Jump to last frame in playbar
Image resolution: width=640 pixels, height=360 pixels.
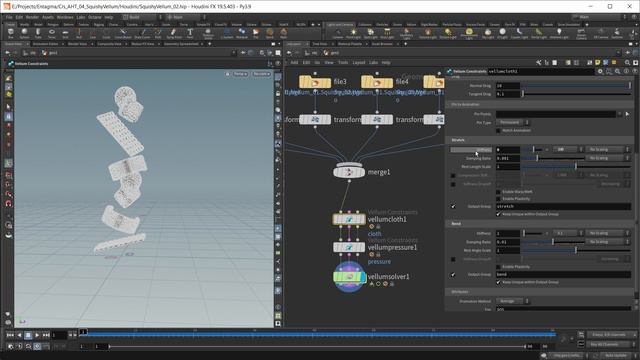(x=46, y=335)
